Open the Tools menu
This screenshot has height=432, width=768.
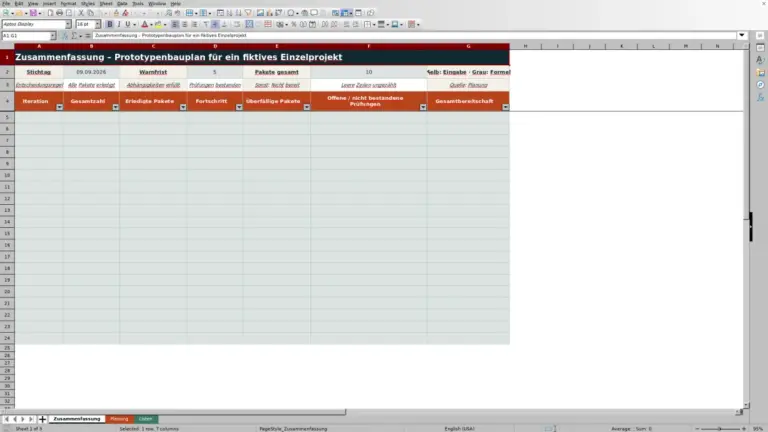[138, 3]
